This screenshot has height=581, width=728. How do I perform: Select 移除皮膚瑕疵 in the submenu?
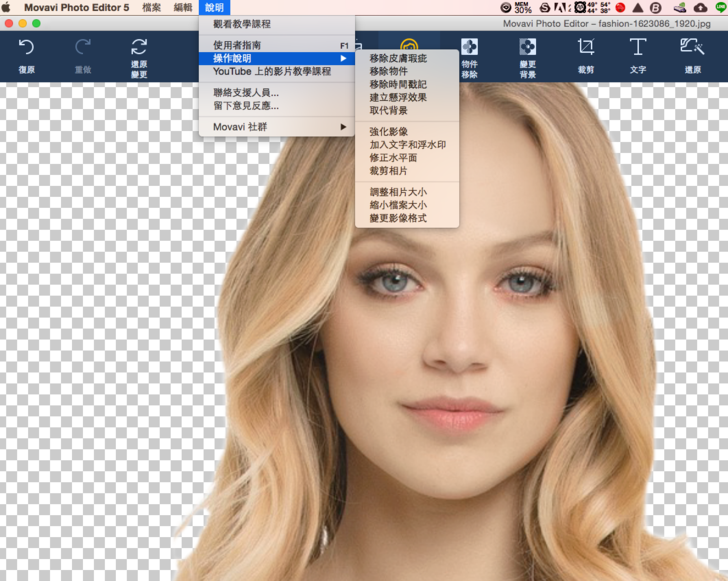tap(398, 58)
